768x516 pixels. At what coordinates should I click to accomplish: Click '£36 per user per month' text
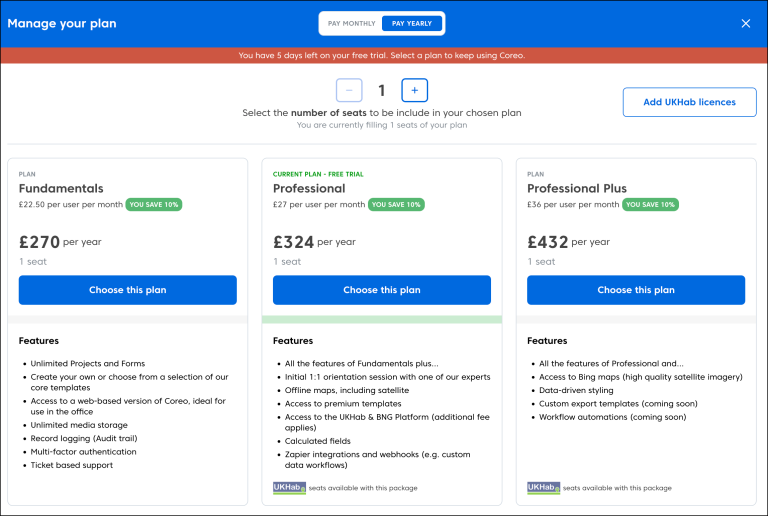573,205
